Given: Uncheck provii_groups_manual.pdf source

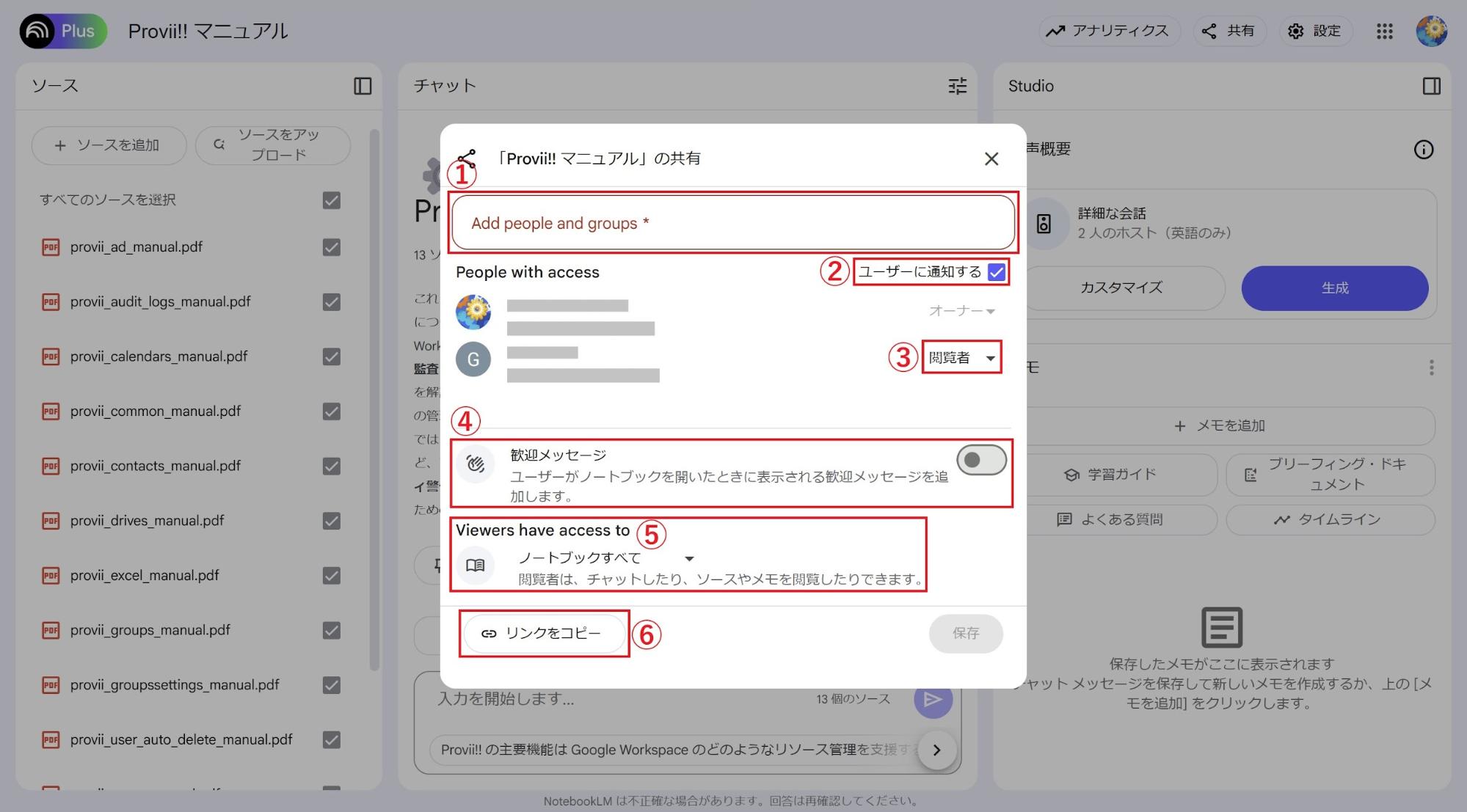Looking at the screenshot, I should [331, 630].
